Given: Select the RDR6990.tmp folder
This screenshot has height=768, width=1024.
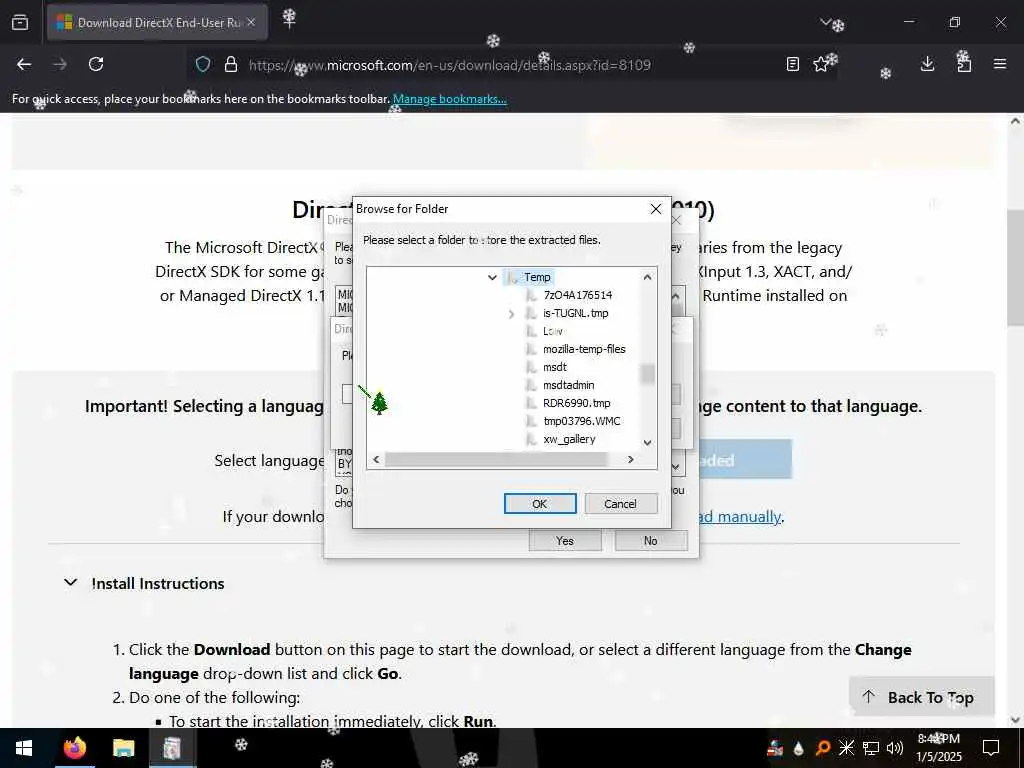Looking at the screenshot, I should 577,403.
